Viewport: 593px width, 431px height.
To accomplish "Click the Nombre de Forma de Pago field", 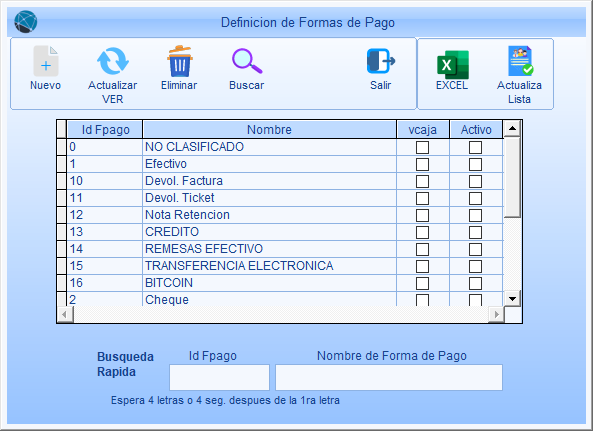I will point(389,377).
